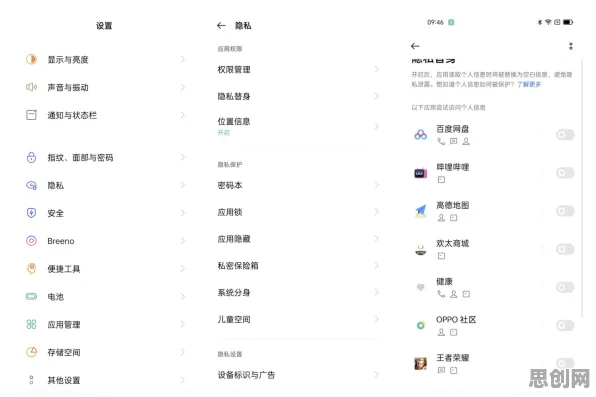
Task: Open 声音与振动 settings
Action: [106, 87]
